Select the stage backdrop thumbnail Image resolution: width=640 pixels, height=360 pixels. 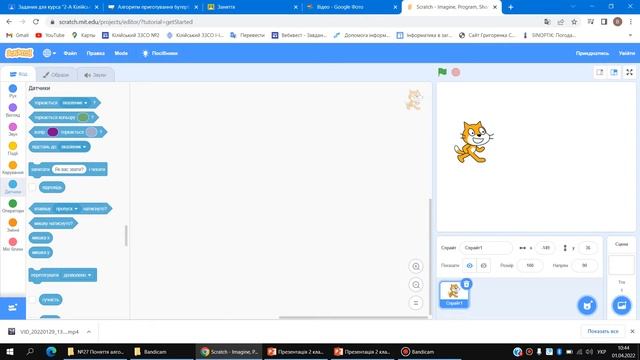pyautogui.click(x=621, y=265)
